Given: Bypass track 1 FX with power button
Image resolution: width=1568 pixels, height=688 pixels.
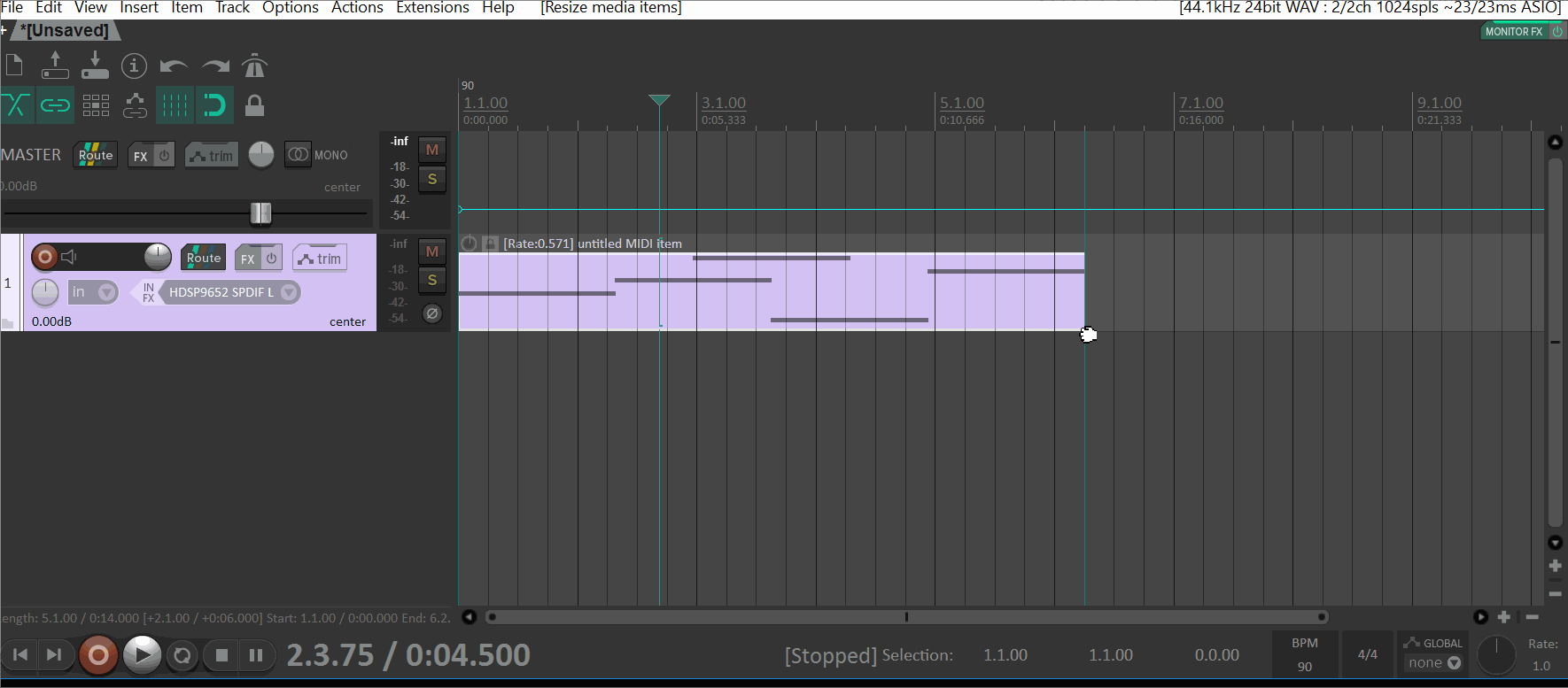Looking at the screenshot, I should point(271,258).
